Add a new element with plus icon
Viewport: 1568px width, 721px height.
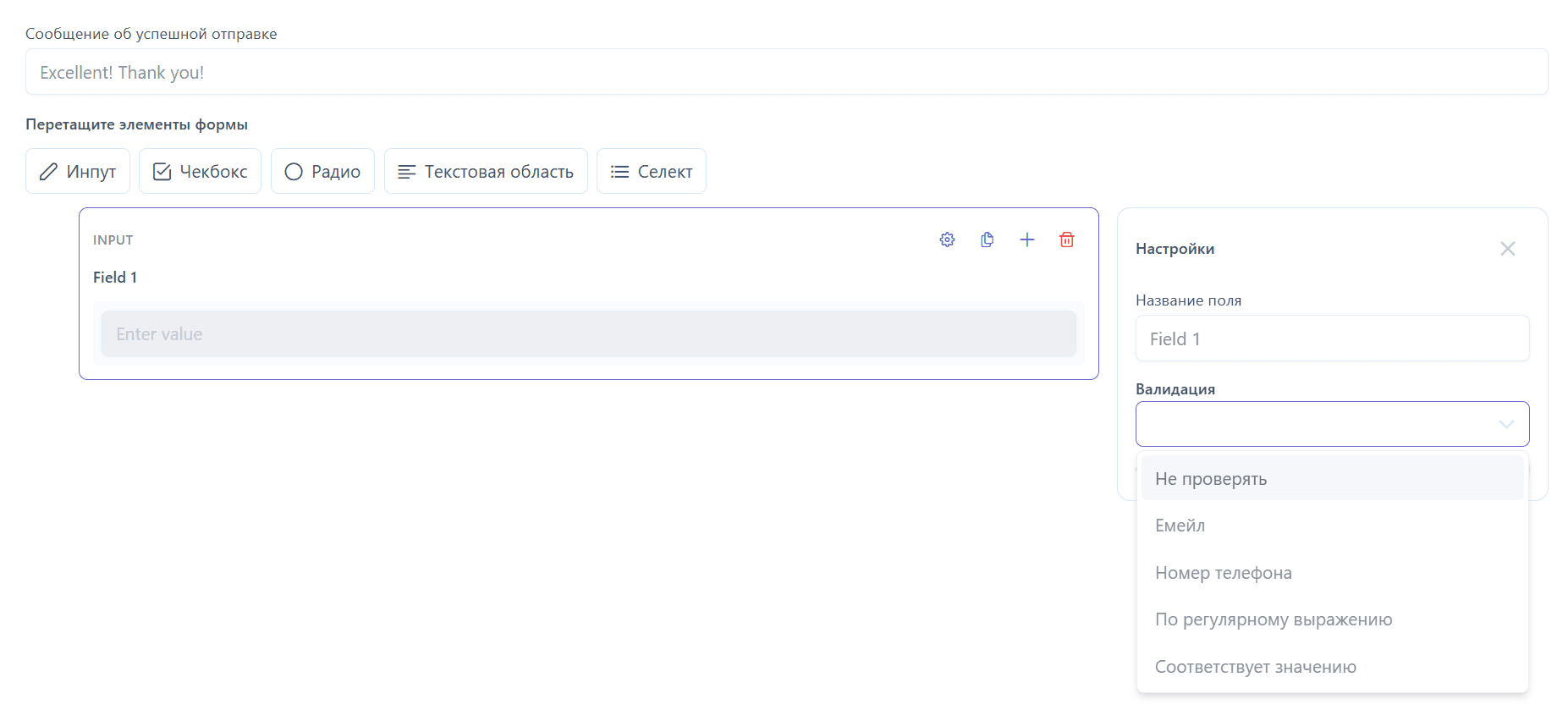1027,239
